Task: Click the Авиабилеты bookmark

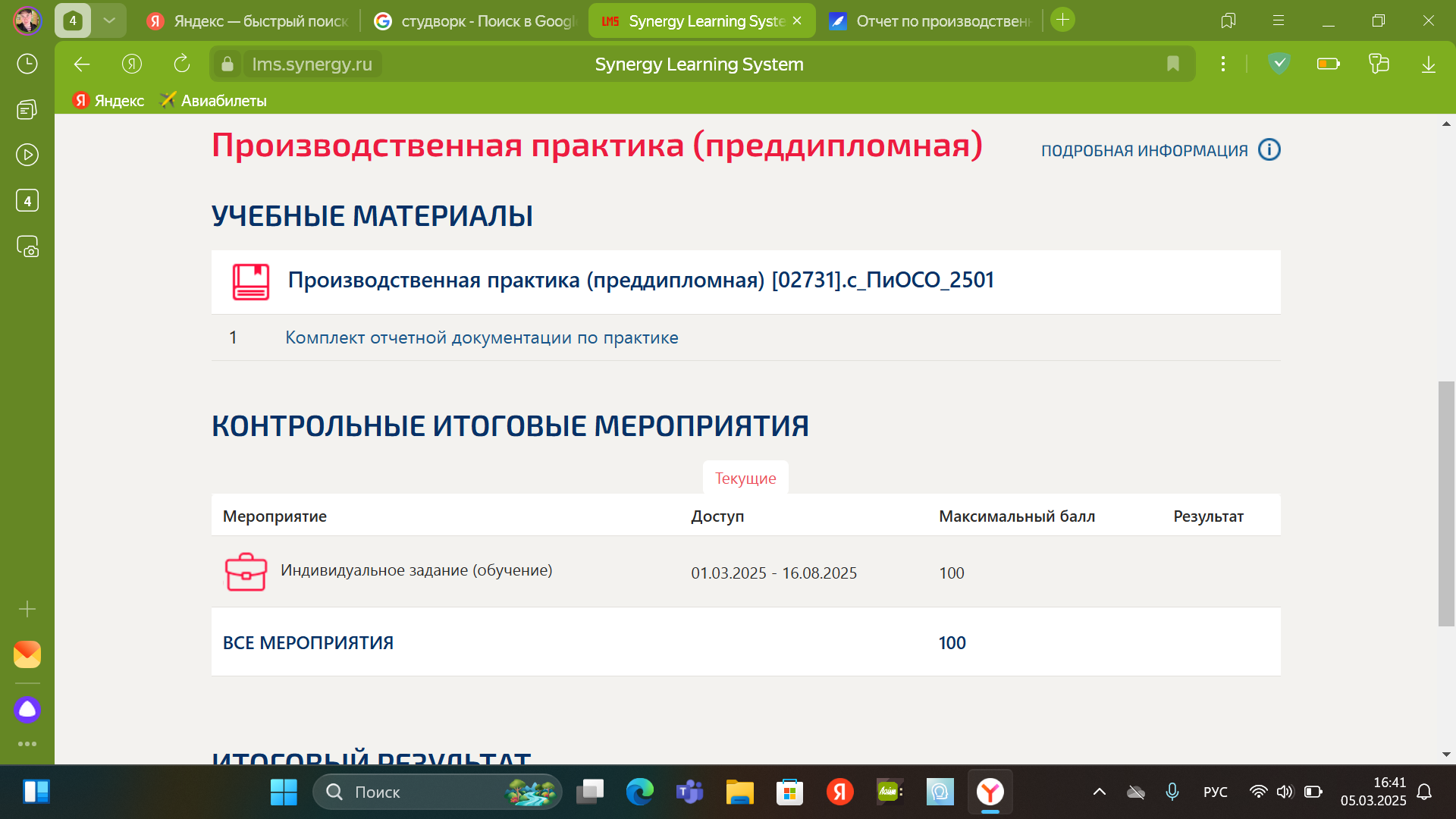Action: [213, 101]
